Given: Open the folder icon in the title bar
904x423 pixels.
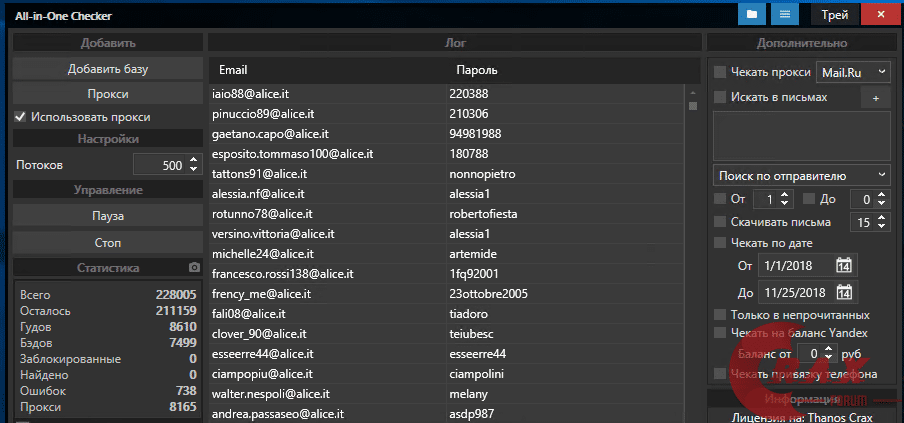Looking at the screenshot, I should [751, 15].
